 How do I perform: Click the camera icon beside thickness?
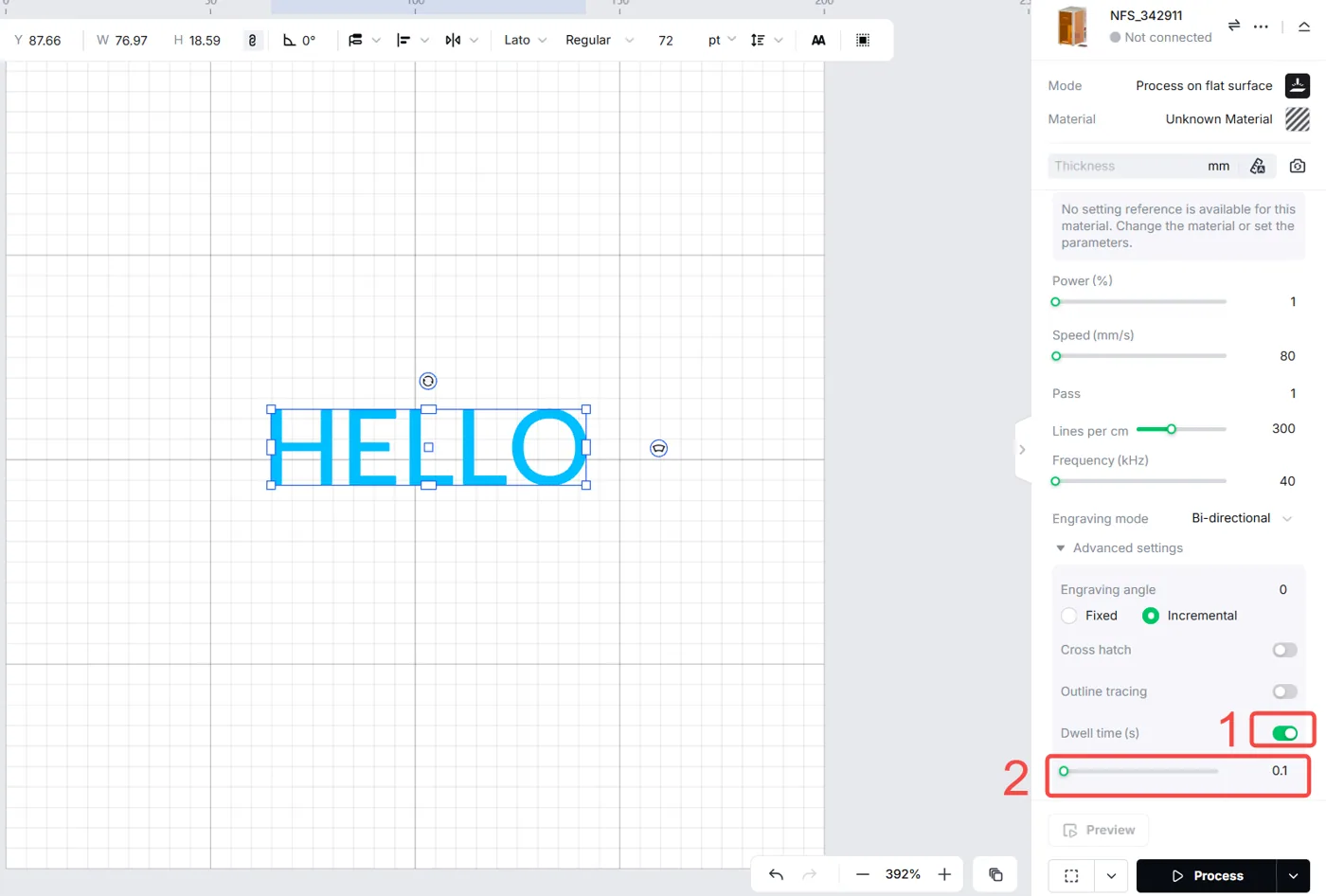click(1298, 166)
